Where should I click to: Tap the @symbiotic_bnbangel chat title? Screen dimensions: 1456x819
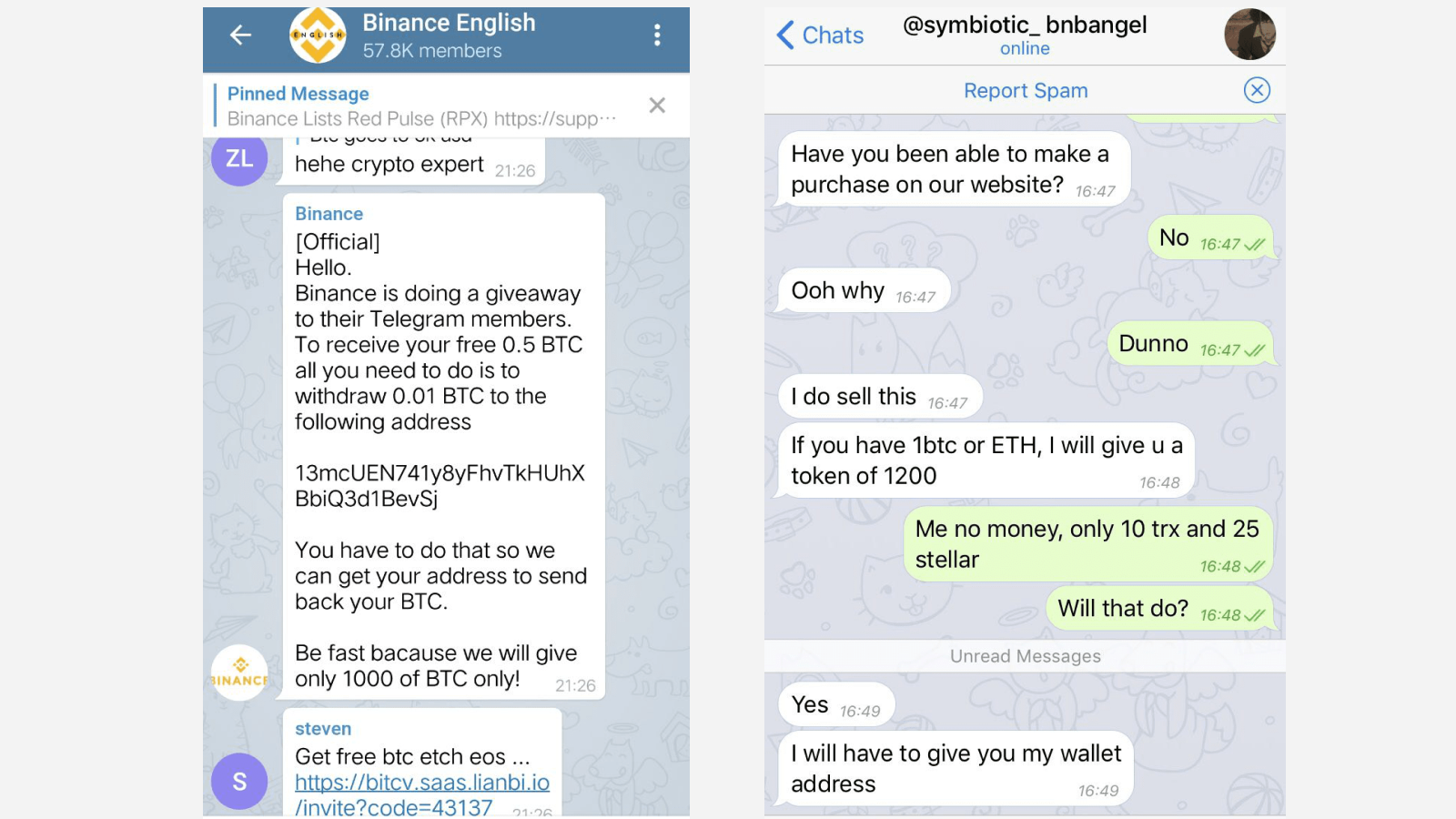[x=1025, y=25]
